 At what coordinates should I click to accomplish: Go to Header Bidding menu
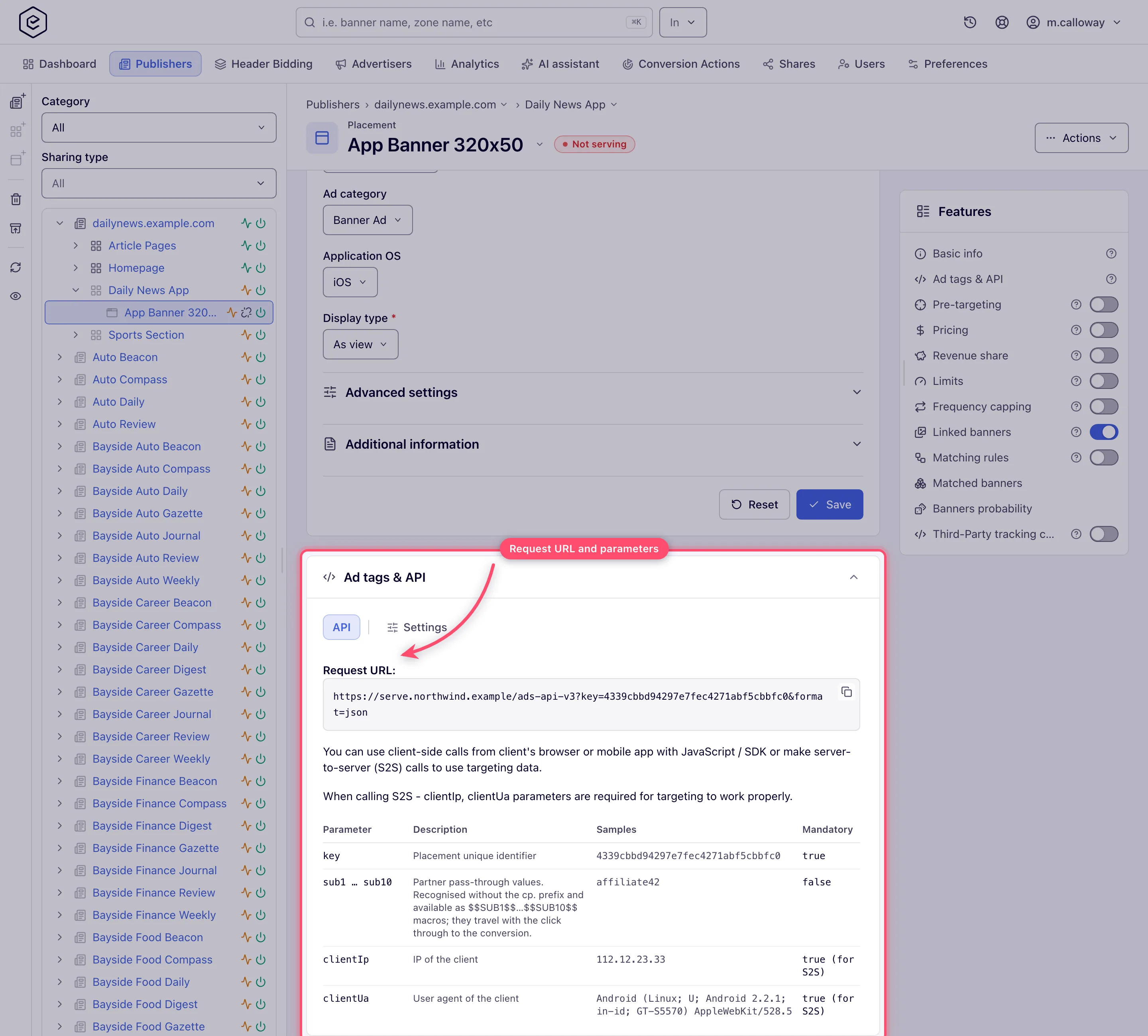(263, 64)
